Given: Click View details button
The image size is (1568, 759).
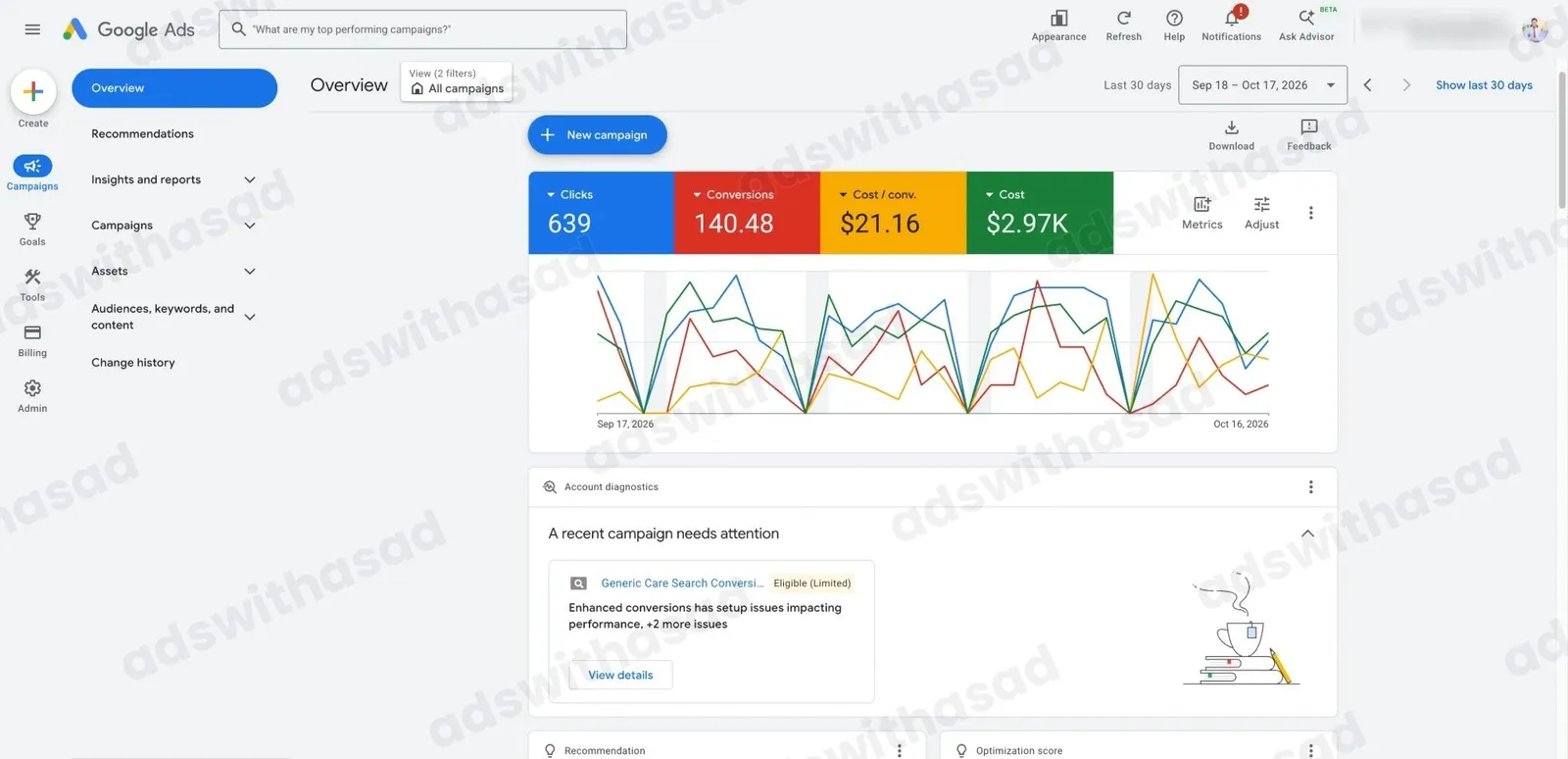Looking at the screenshot, I should [620, 676].
